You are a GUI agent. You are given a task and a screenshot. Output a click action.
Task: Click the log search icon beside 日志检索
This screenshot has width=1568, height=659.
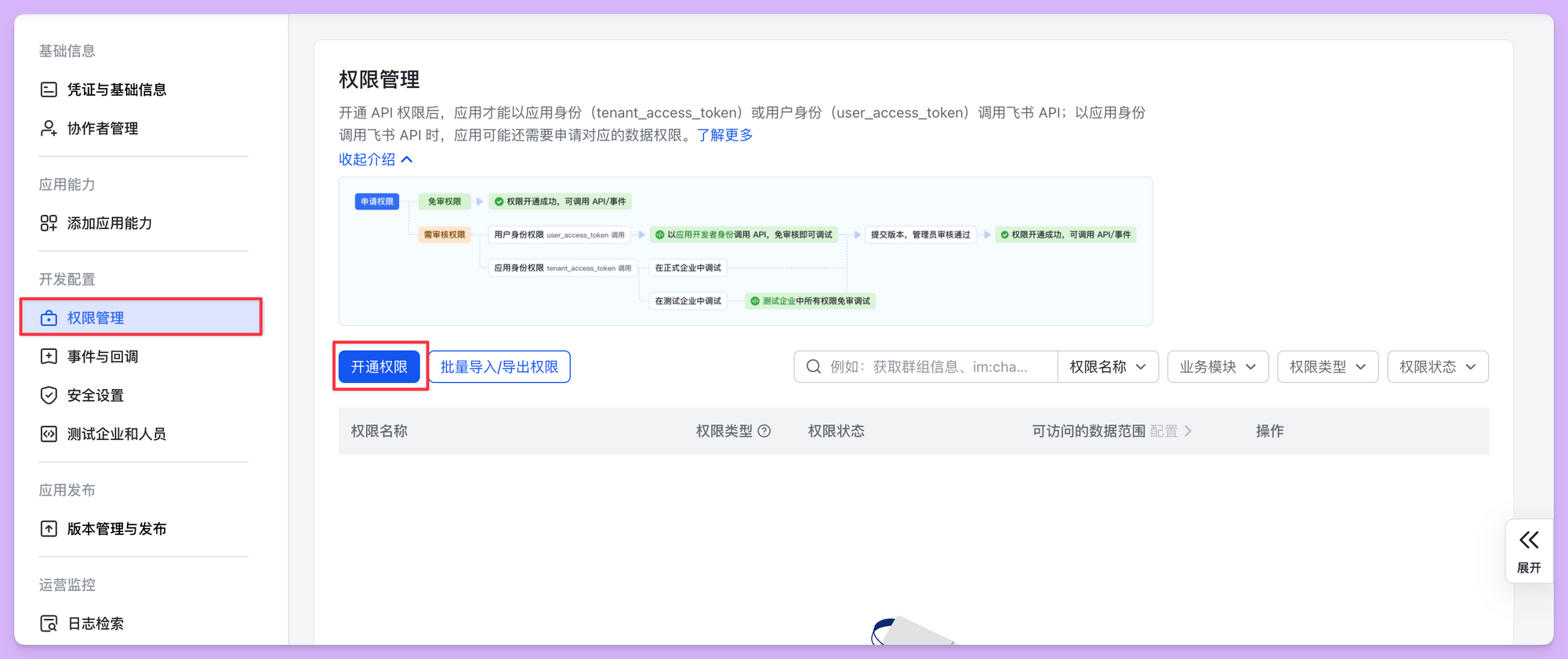click(49, 624)
